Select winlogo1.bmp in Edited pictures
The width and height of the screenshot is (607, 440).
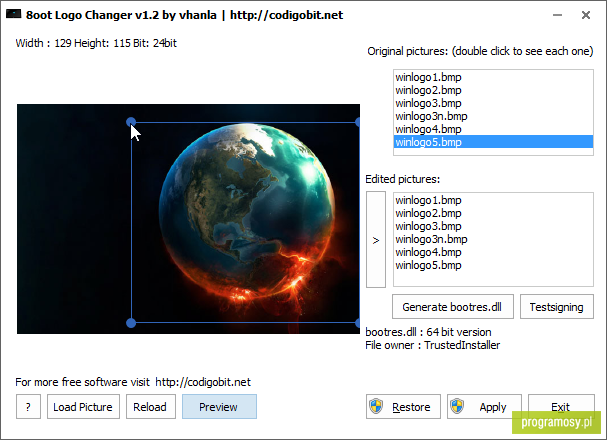tap(493, 200)
